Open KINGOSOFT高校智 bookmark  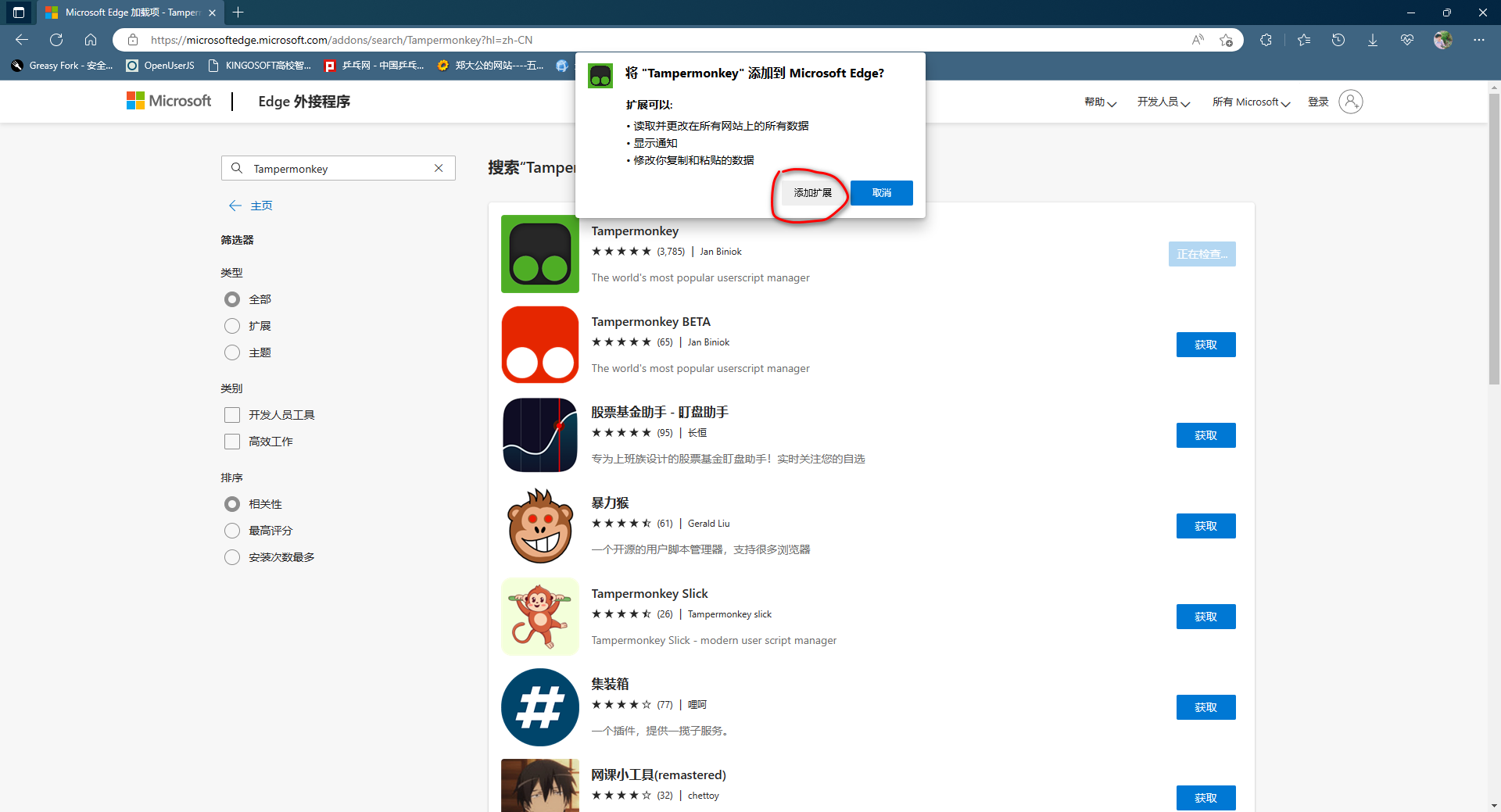click(x=260, y=66)
